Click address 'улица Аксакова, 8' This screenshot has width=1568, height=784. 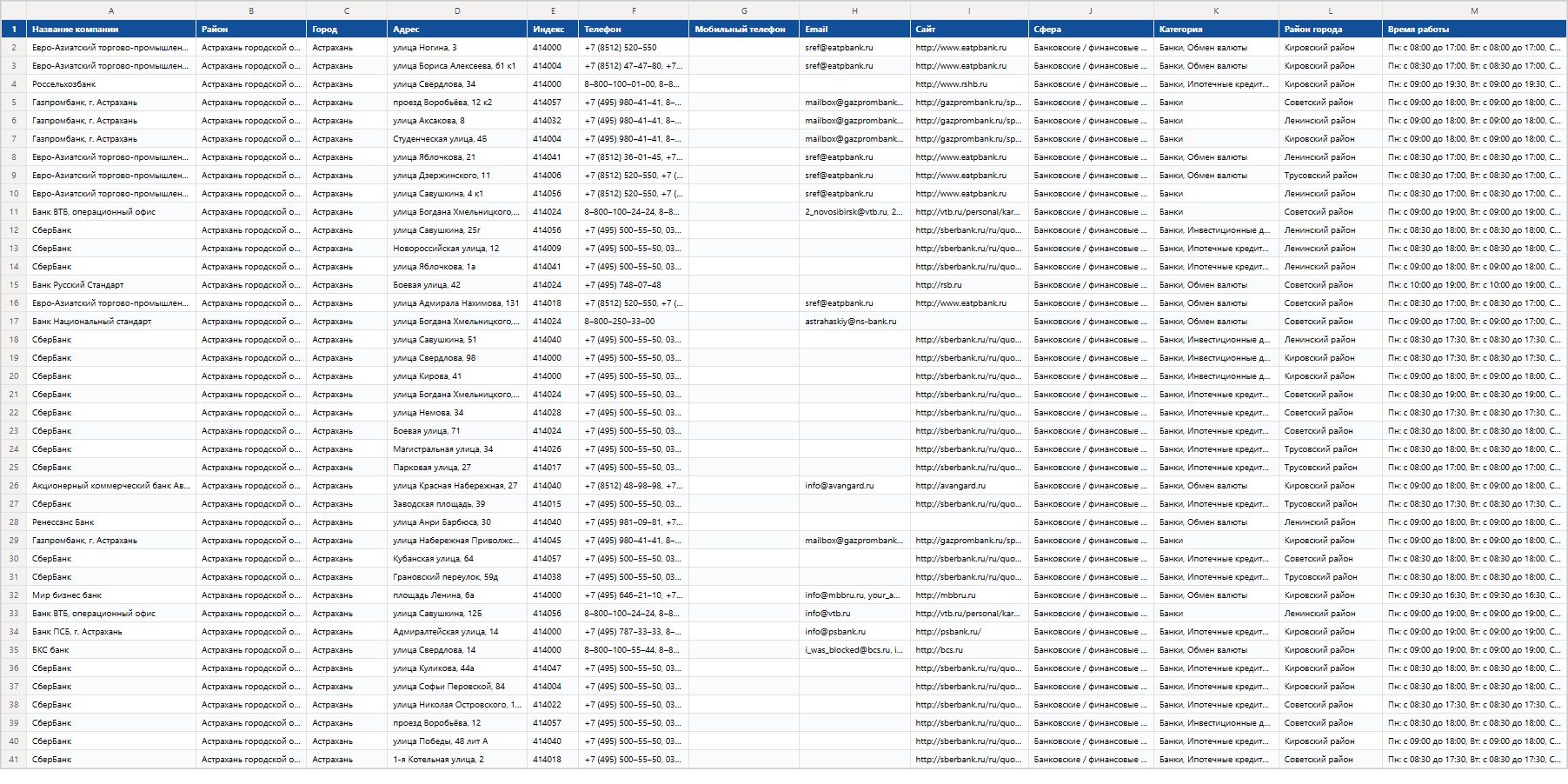[457, 121]
